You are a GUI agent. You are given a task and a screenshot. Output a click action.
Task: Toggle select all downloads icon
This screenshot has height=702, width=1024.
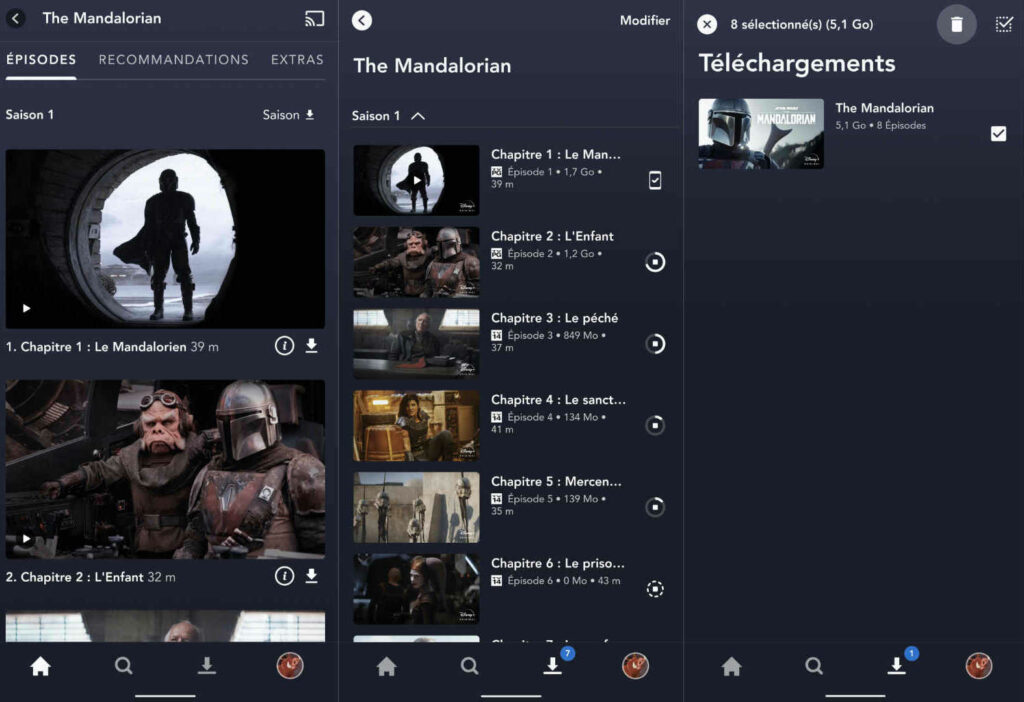[x=1004, y=24]
